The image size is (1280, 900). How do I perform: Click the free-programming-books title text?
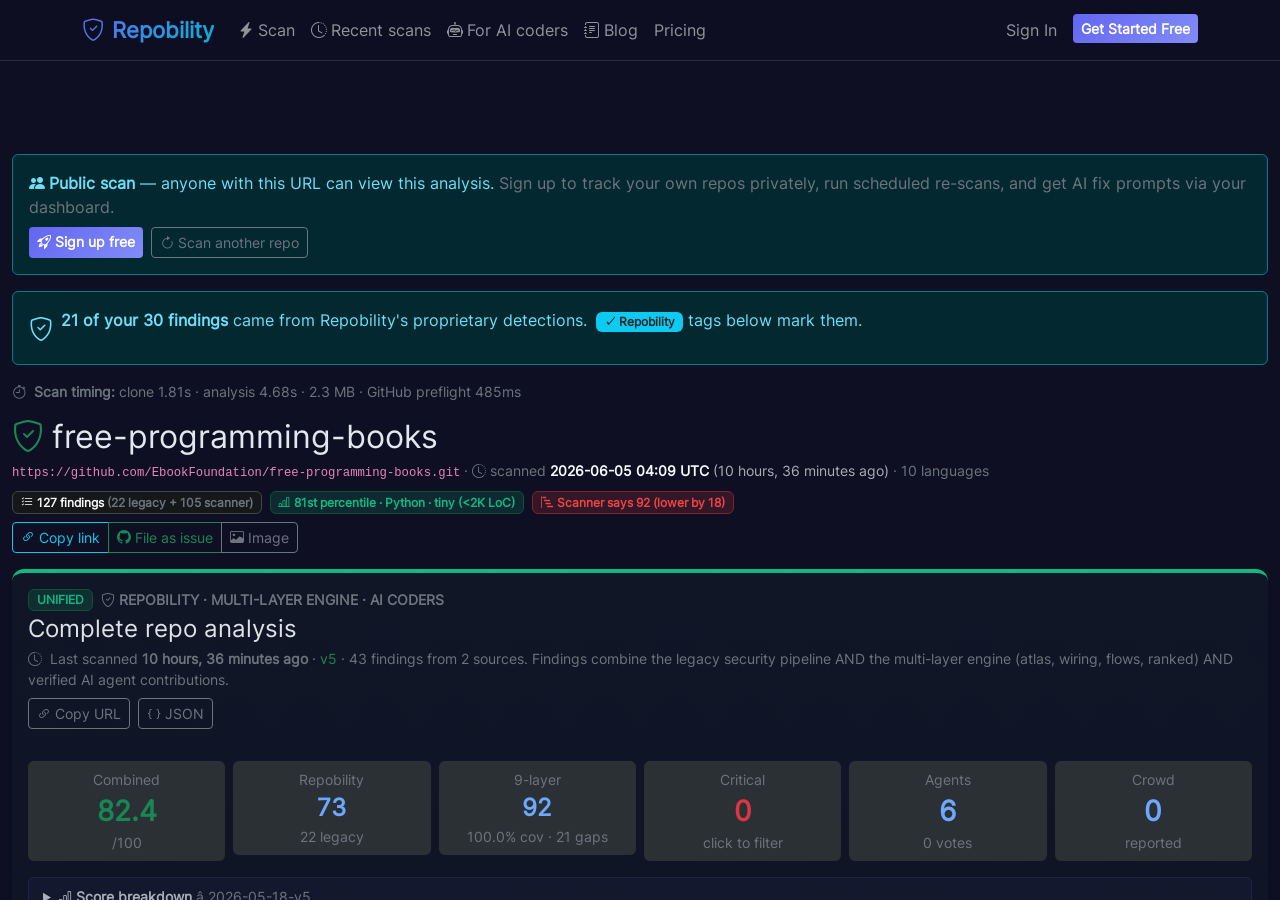point(245,437)
